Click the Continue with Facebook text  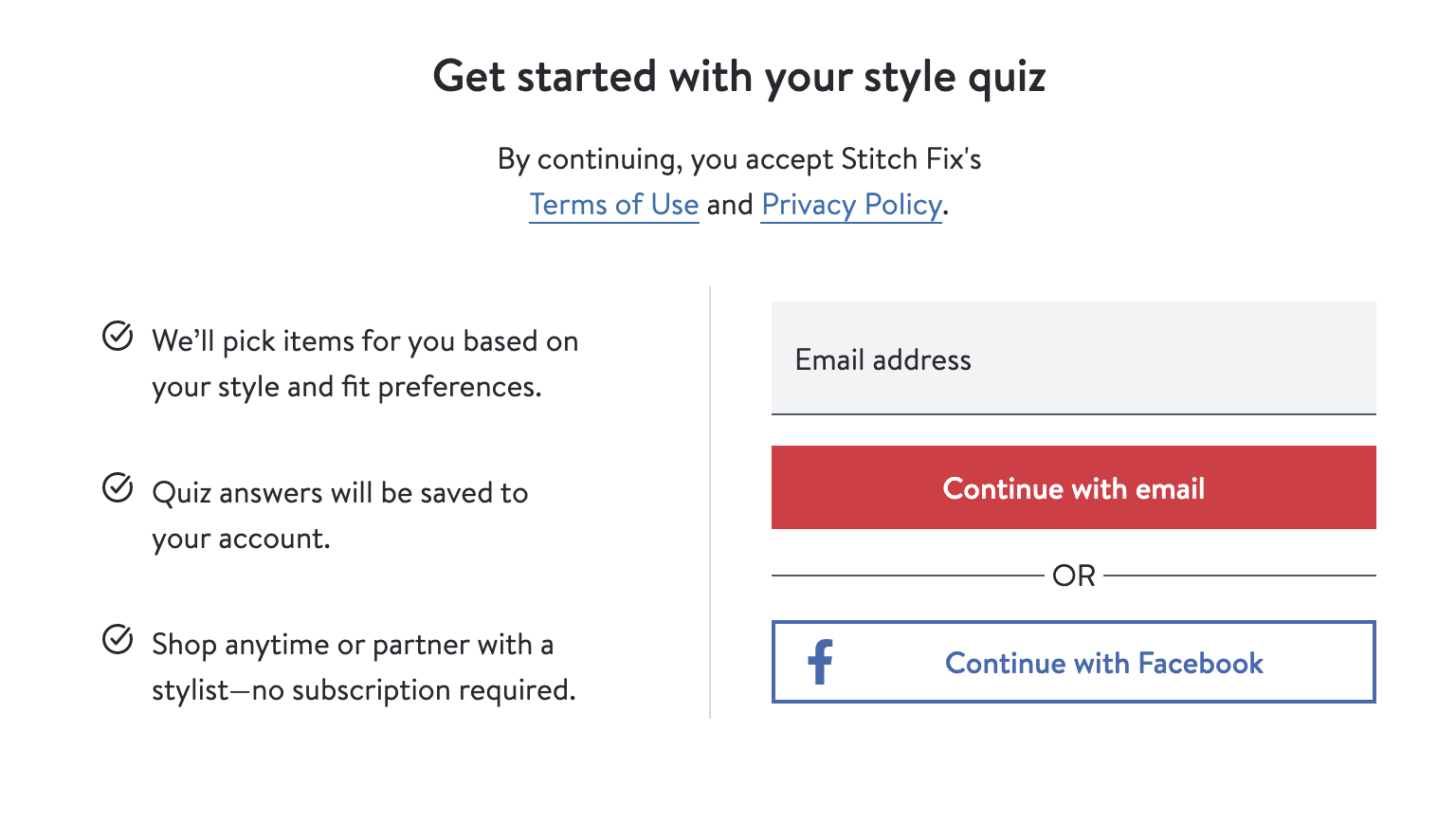tap(1104, 663)
